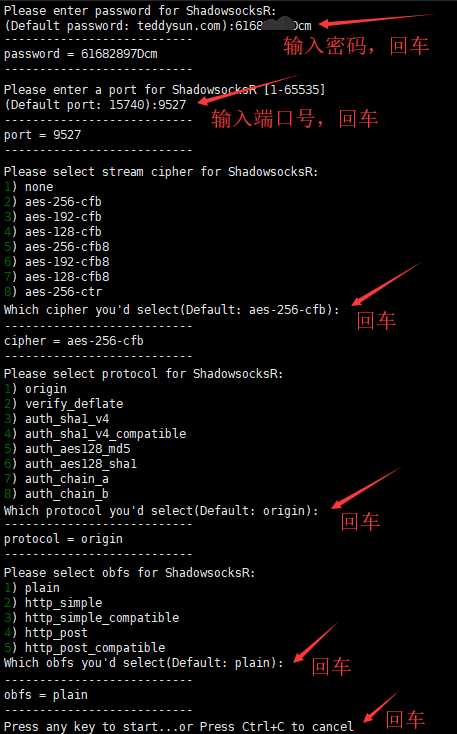Click the red annotation '输入端口号，回车'
The image size is (457, 734).
tap(295, 119)
